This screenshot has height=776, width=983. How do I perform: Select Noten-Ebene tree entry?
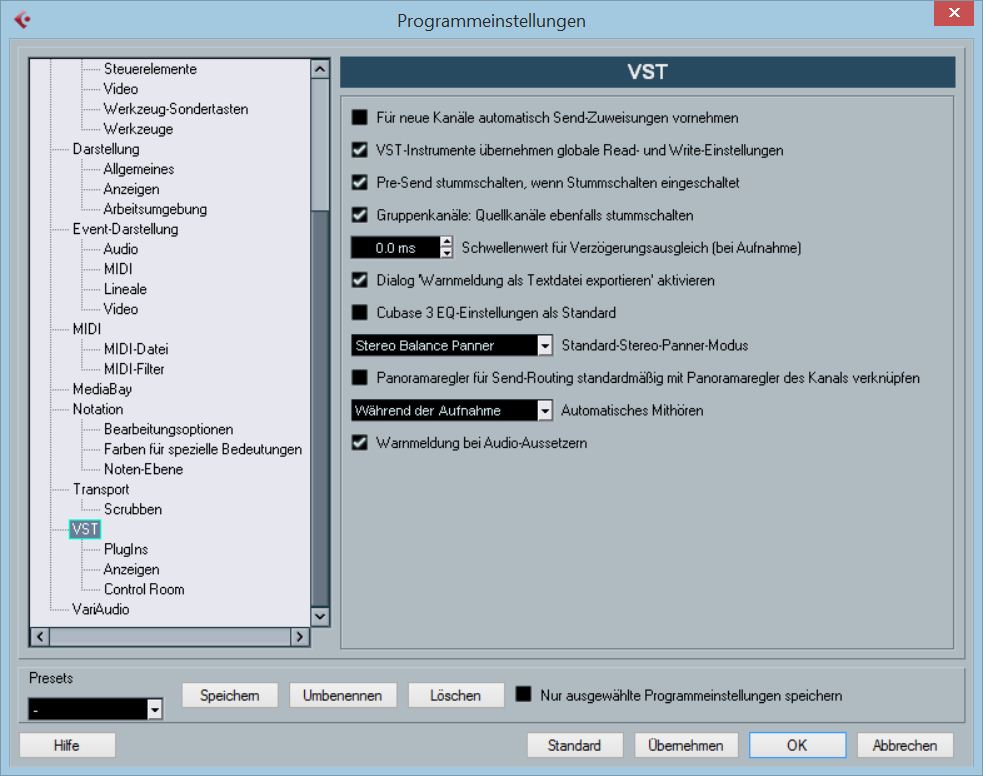(144, 469)
